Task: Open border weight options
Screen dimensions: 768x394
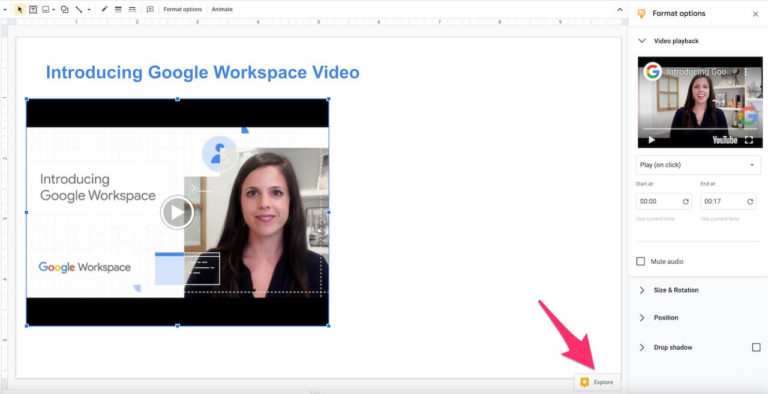Action: coord(118,9)
